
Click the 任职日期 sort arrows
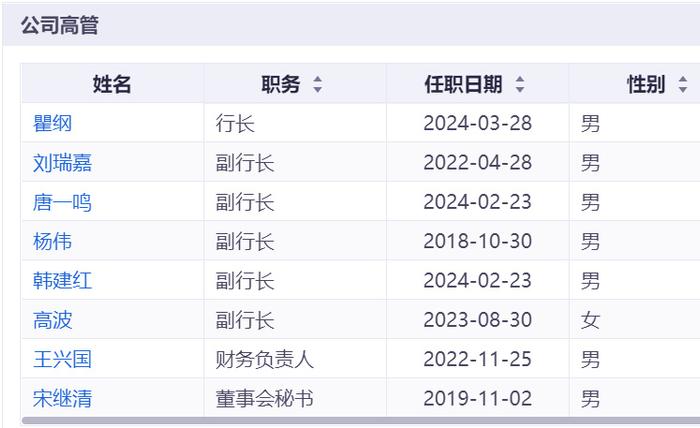point(520,85)
